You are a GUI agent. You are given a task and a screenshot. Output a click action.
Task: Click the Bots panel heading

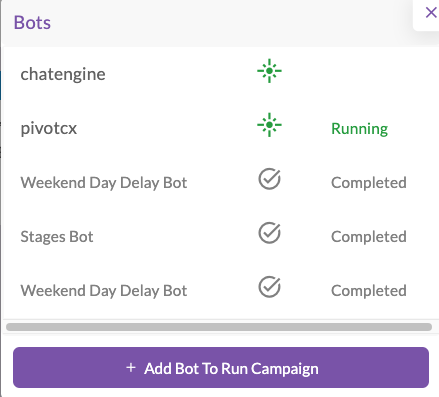click(x=32, y=23)
